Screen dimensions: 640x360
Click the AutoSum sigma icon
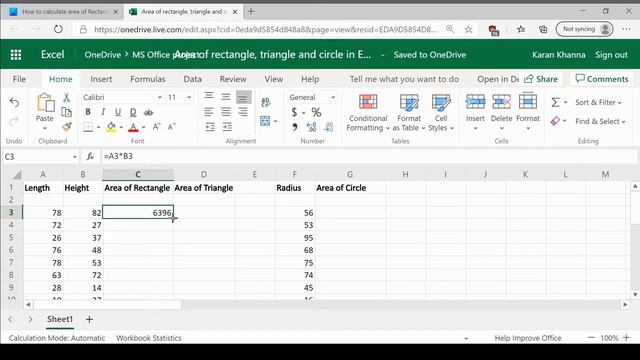click(x=556, y=102)
